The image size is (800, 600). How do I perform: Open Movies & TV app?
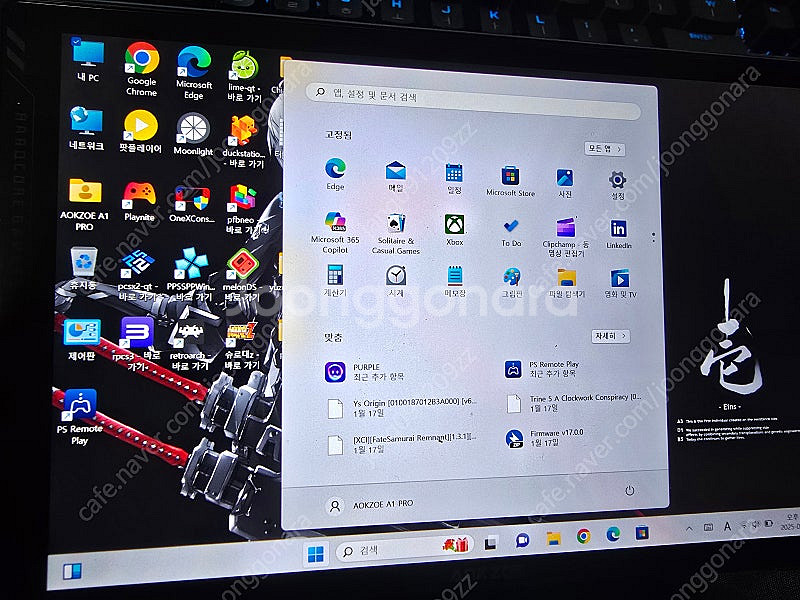point(620,284)
